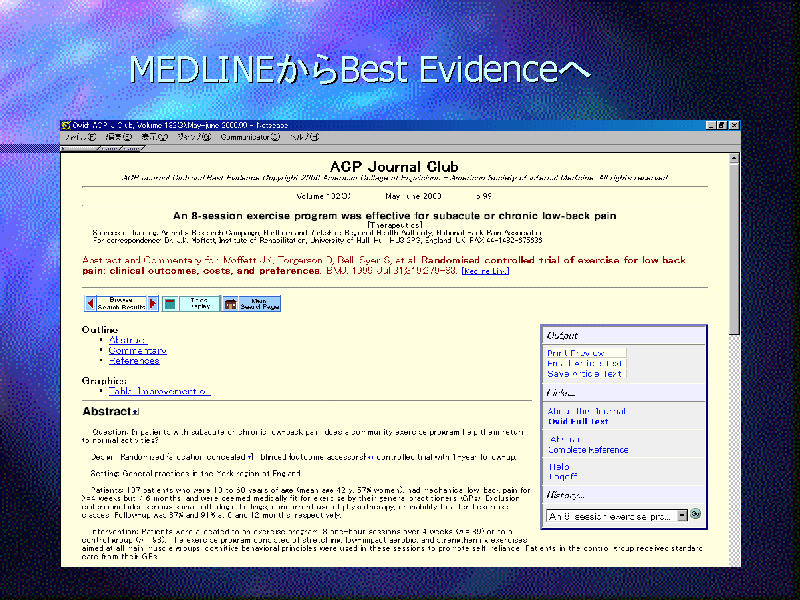The image size is (800, 600).
Task: Click the next search result red arrow
Action: (153, 303)
